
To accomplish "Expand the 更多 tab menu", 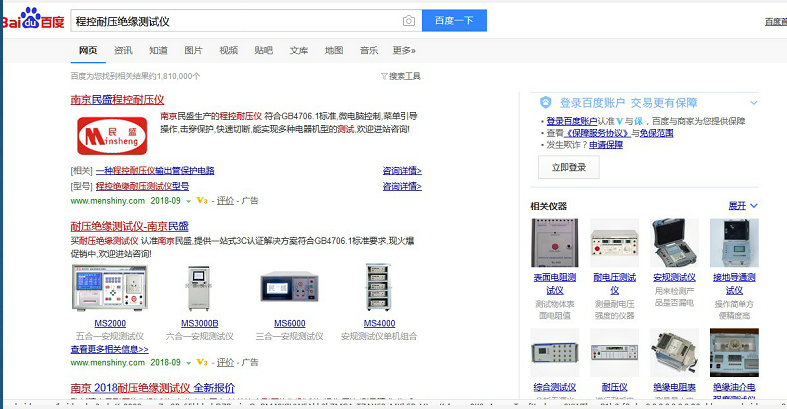I will tap(403, 50).
